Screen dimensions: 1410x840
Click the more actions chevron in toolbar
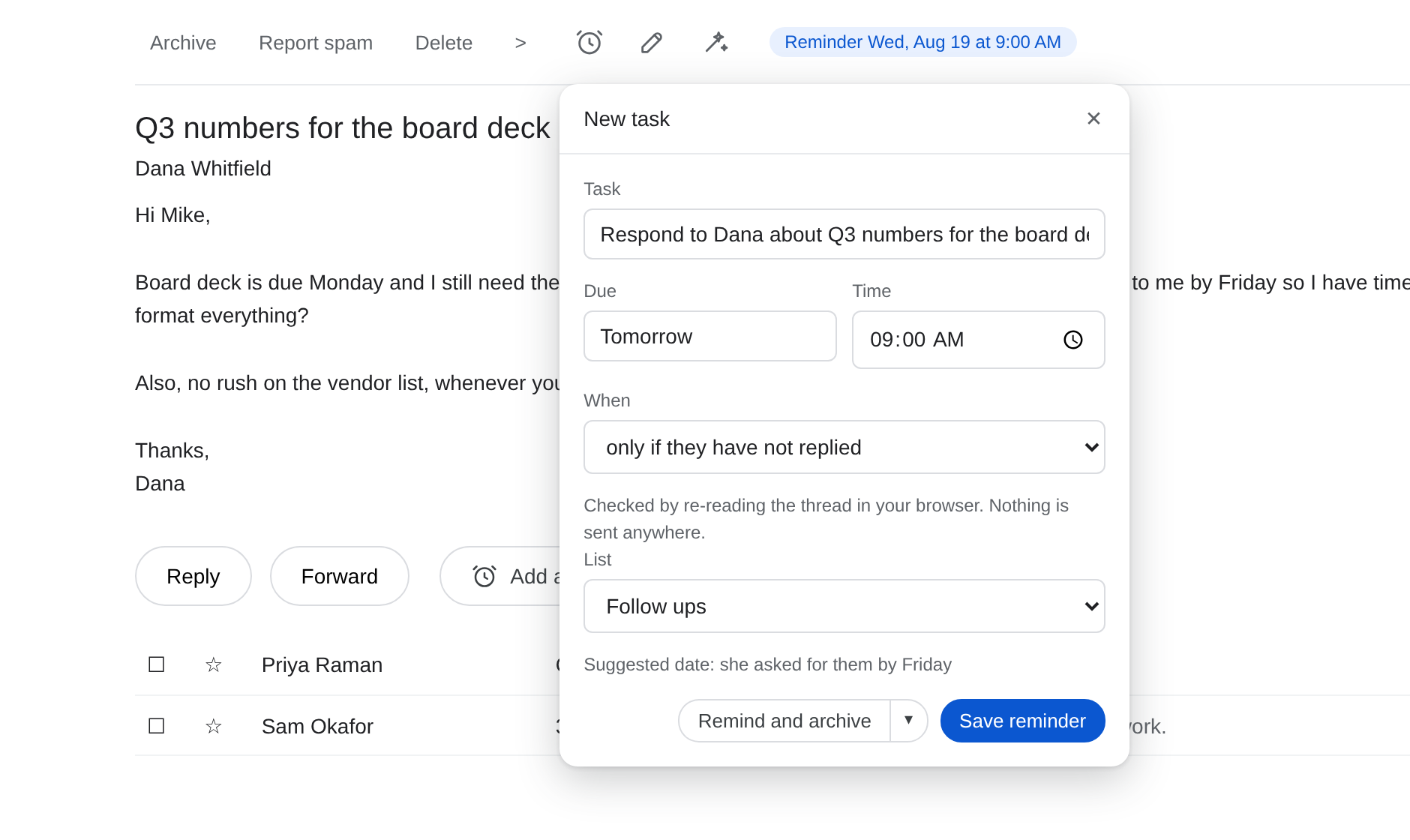tap(520, 43)
